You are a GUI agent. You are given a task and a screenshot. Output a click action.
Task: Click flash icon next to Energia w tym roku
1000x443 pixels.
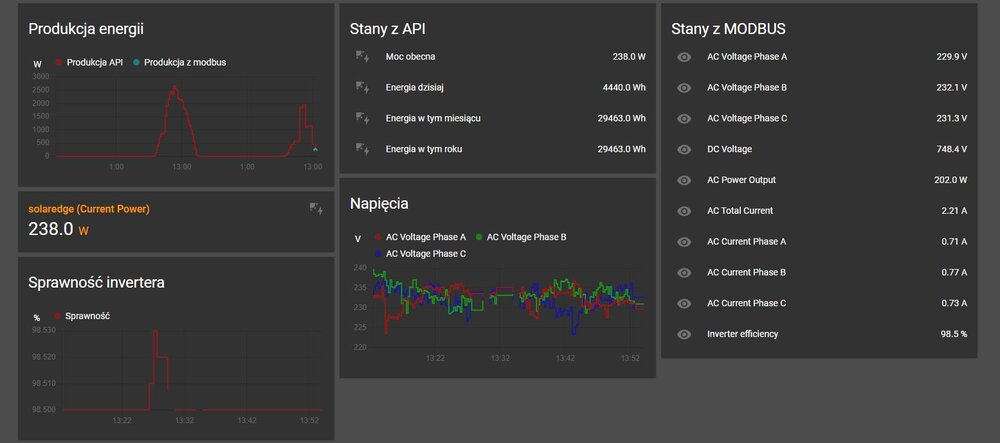click(362, 150)
